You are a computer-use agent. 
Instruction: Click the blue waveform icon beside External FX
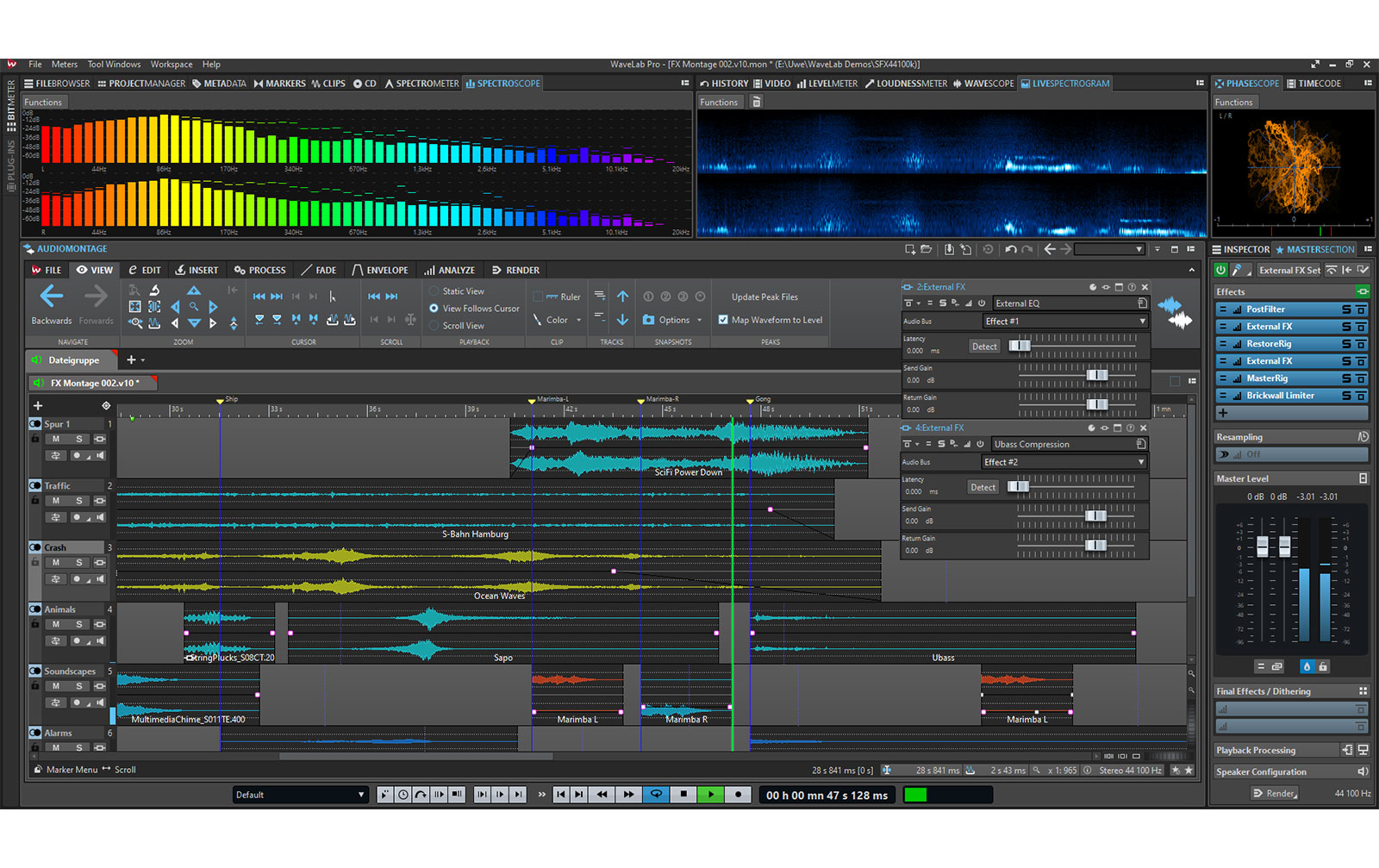tap(1170, 304)
